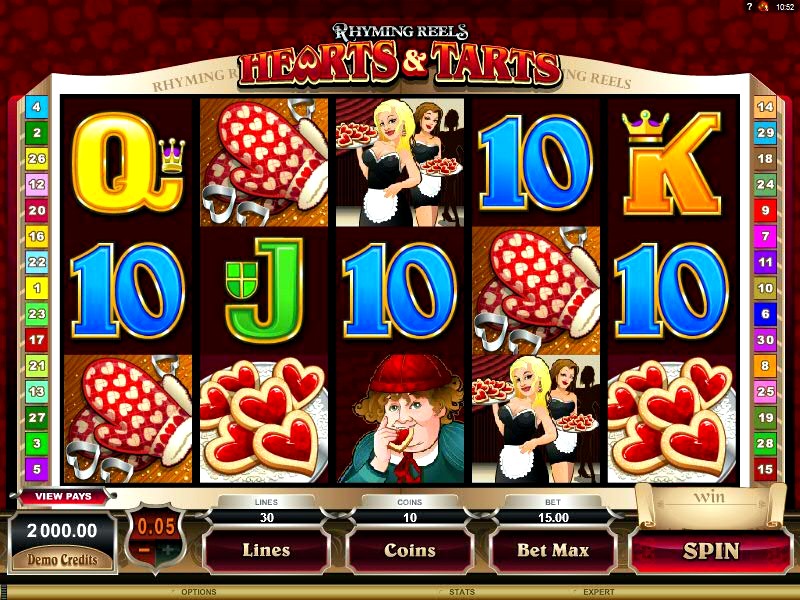Click the red payline 9 marker
The image size is (800, 600).
765,210
